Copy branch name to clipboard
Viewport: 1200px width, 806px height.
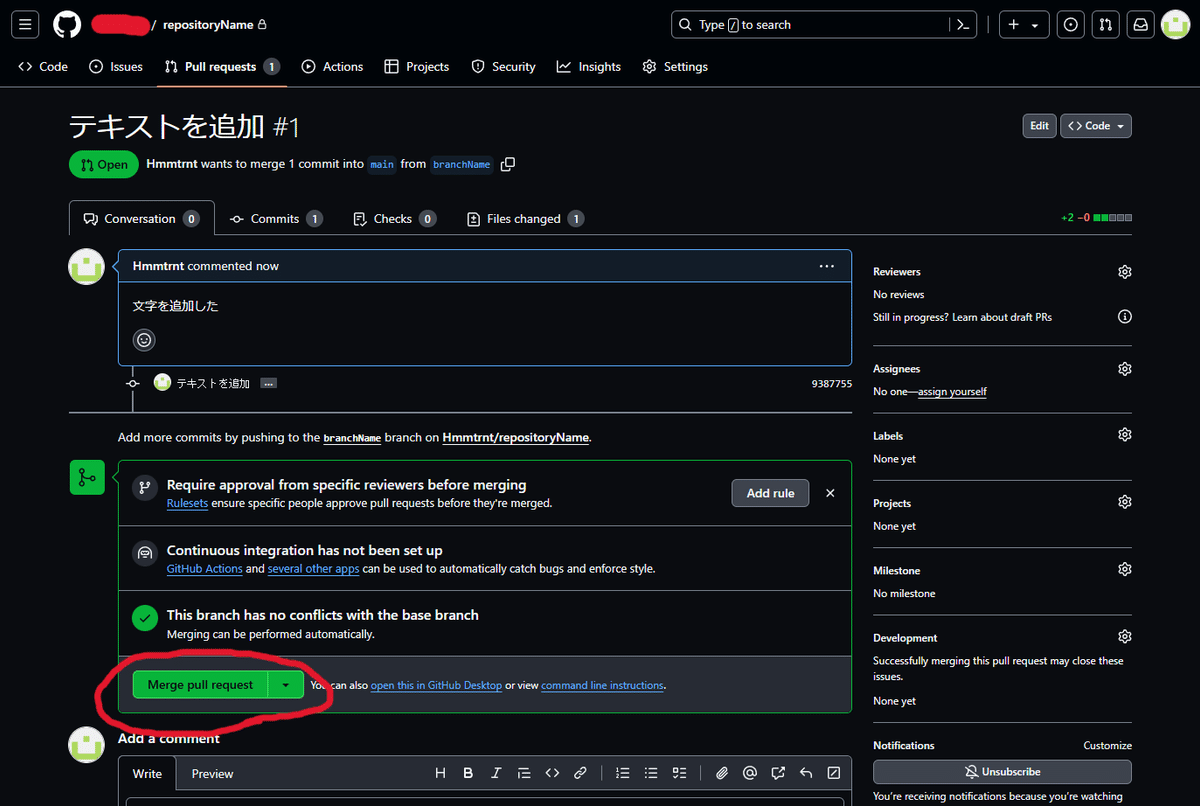508,164
